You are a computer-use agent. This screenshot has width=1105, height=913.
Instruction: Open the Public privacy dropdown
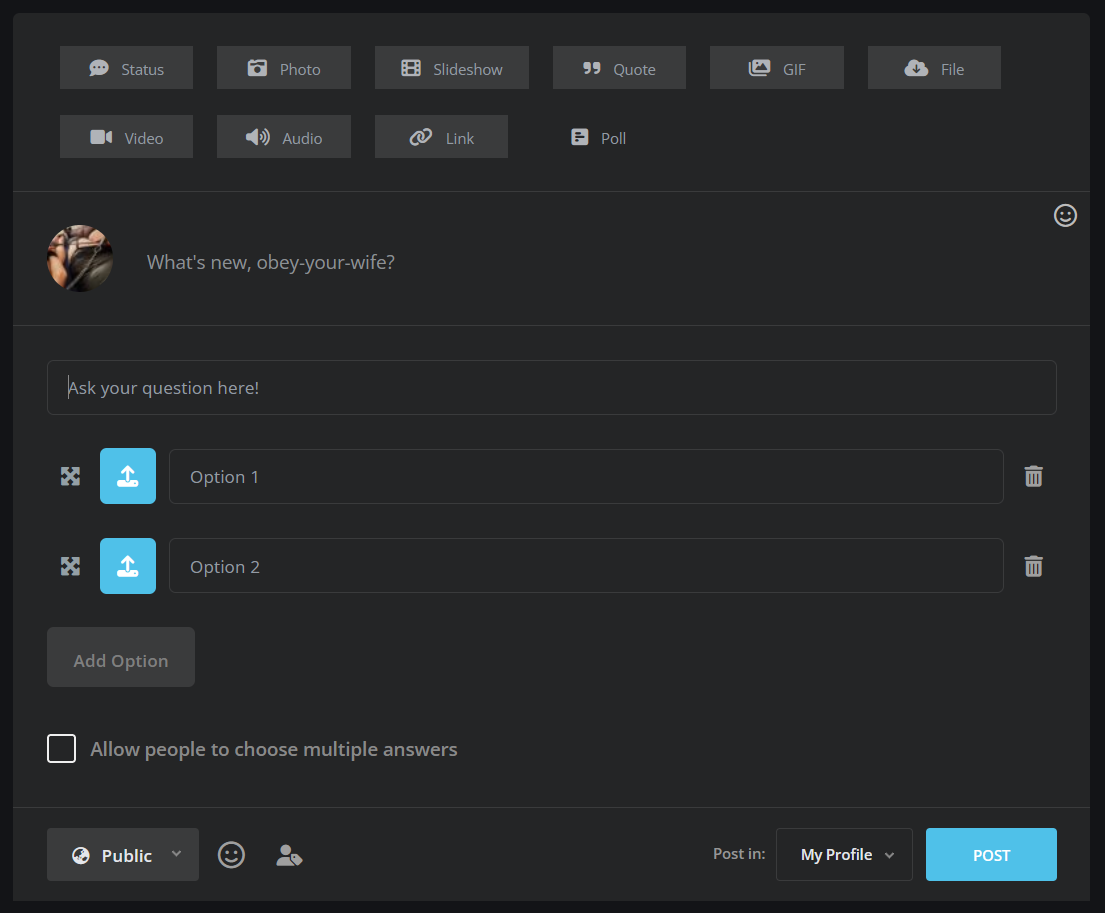point(123,855)
